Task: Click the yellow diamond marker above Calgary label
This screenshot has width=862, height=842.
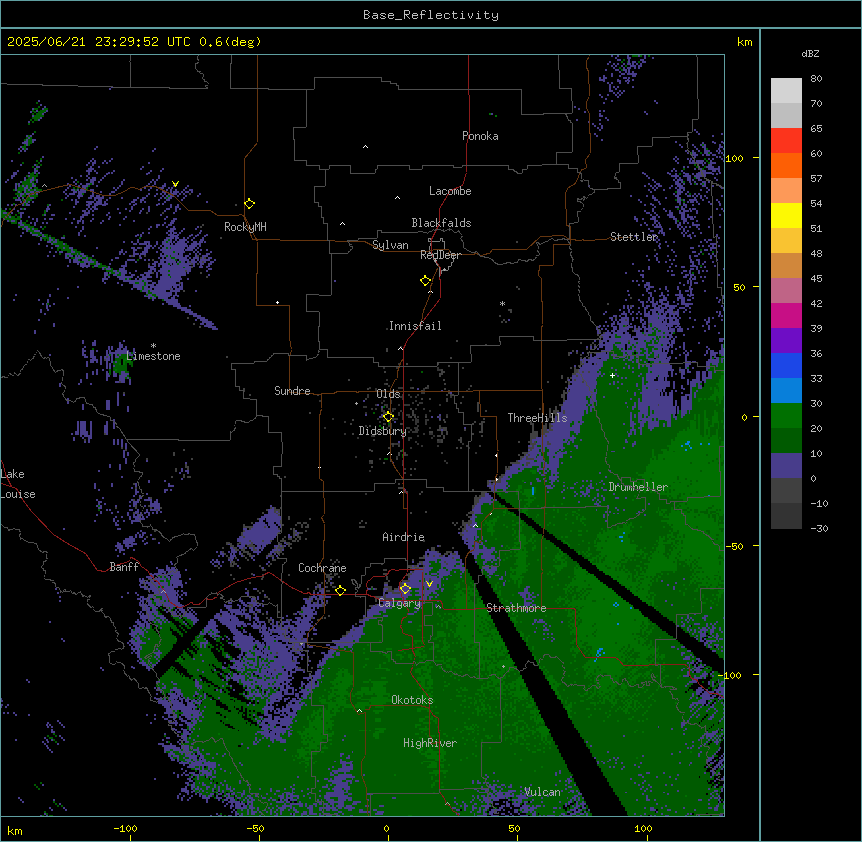Action: click(x=405, y=589)
